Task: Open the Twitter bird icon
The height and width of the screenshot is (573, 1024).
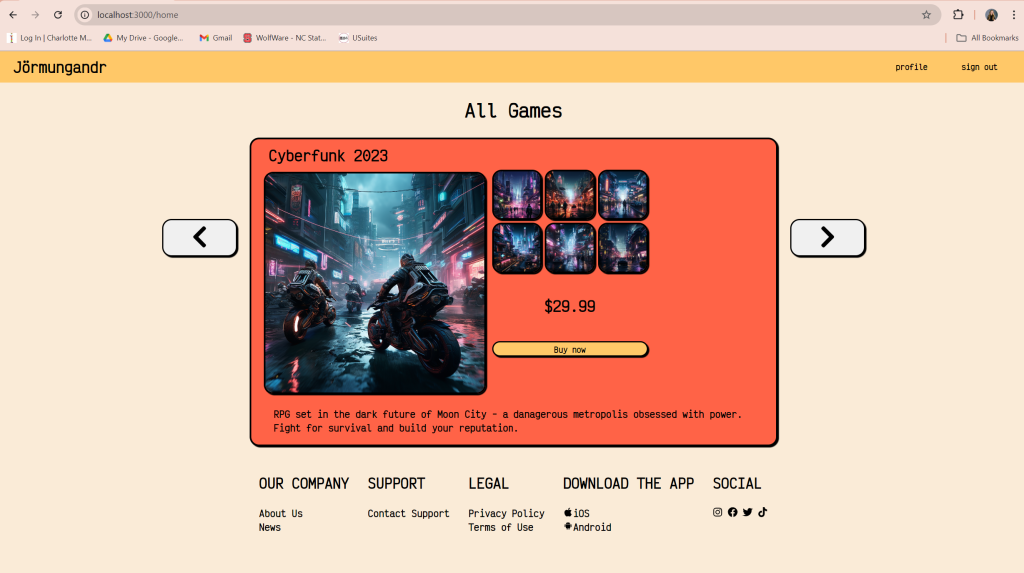Action: 747,512
